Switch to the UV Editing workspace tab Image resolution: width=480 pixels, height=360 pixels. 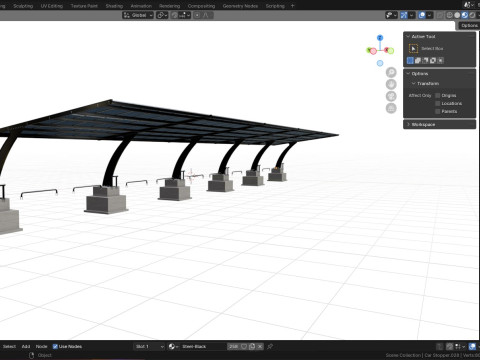[x=51, y=6]
